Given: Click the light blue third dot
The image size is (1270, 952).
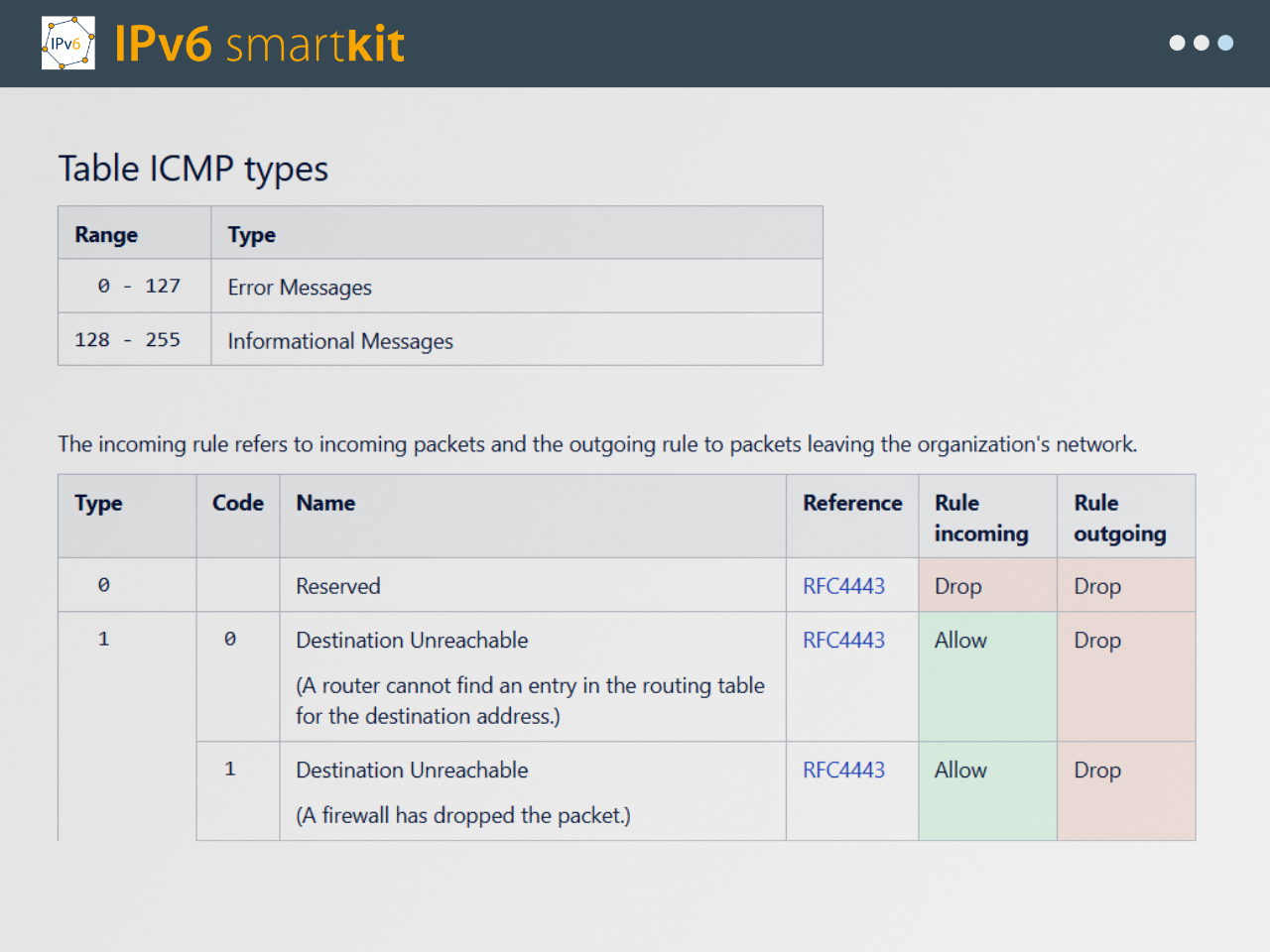Looking at the screenshot, I should point(1225,43).
